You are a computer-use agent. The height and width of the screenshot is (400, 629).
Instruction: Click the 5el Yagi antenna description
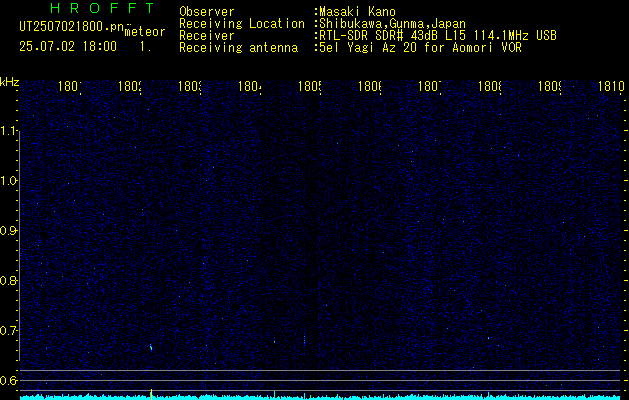pyautogui.click(x=420, y=48)
